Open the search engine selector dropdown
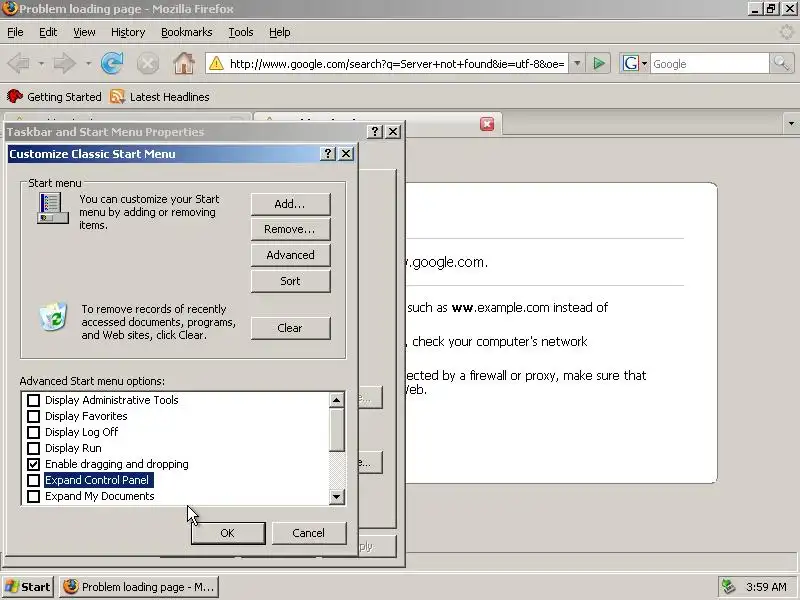800x600 pixels. (x=644, y=64)
